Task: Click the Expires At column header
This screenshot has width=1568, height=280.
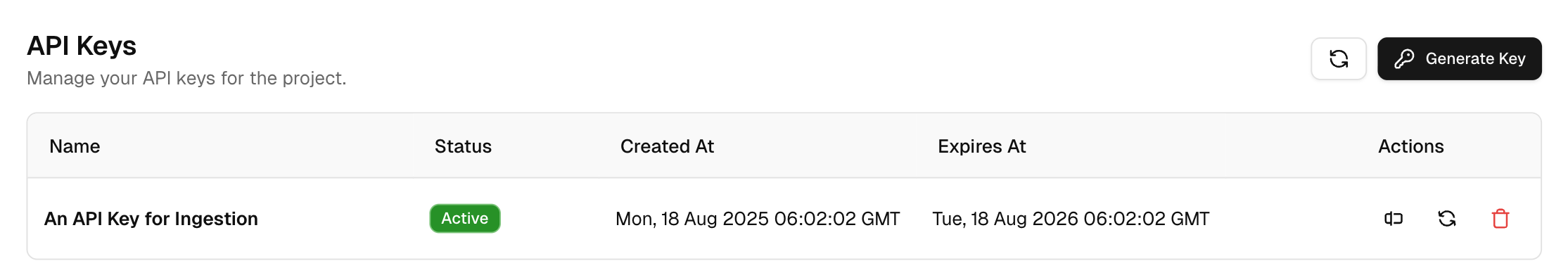Action: pos(981,146)
